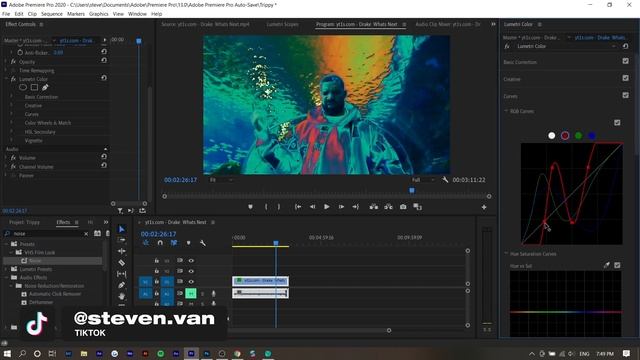The image size is (640, 360).
Task: Expand Basic Correction in Effect Controls
Action: 11,97
